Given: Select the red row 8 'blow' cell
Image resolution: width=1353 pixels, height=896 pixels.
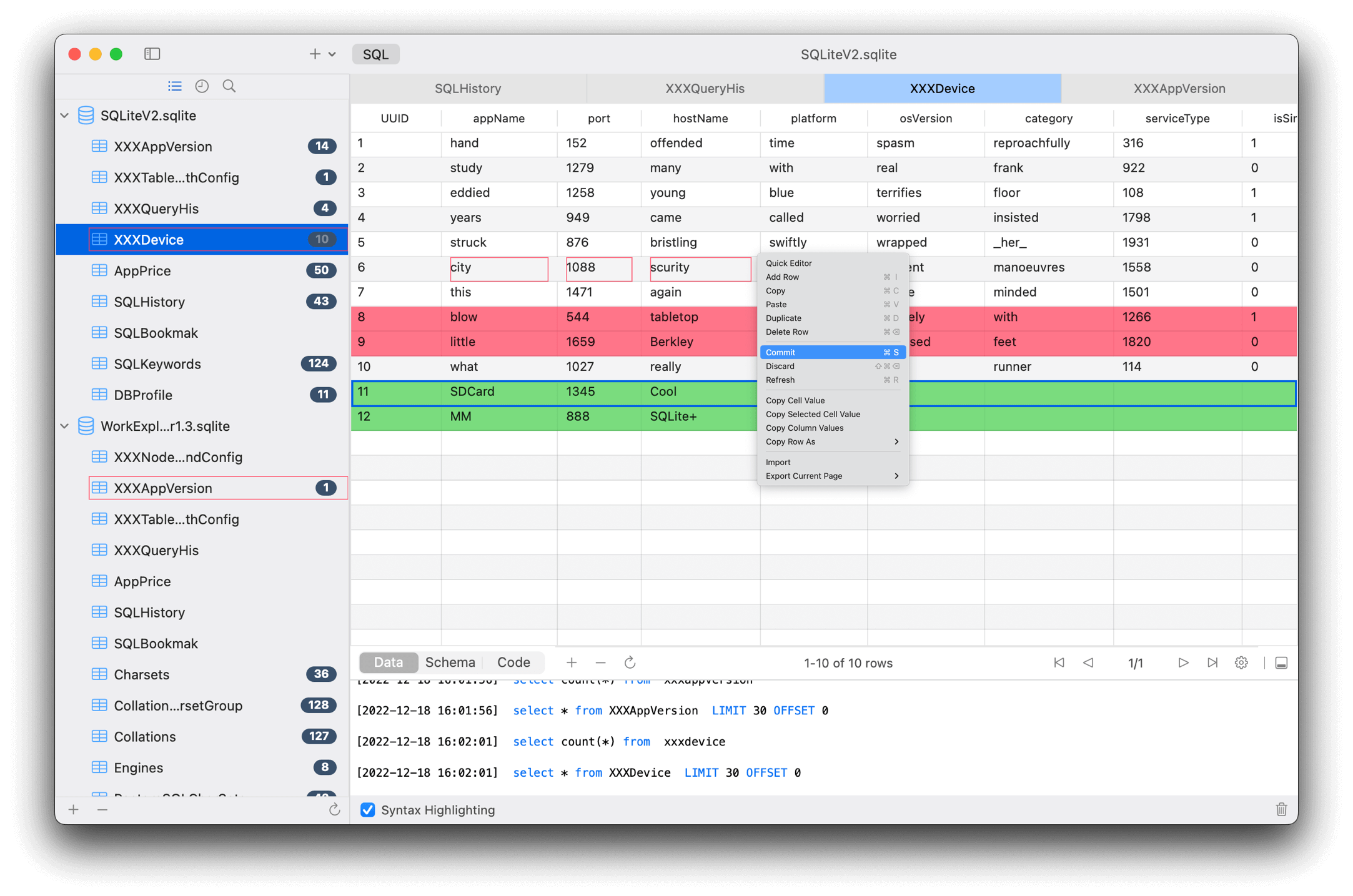Looking at the screenshot, I should [498, 317].
